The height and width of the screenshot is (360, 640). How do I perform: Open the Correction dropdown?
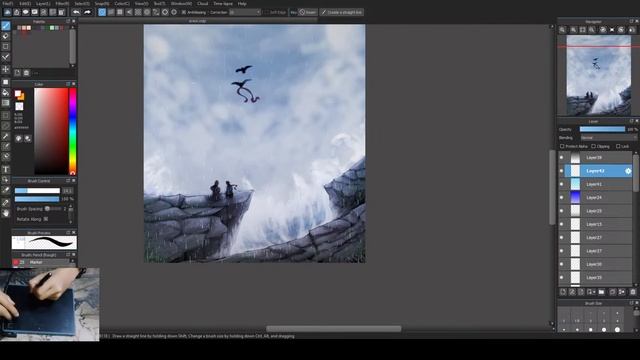[x=244, y=13]
